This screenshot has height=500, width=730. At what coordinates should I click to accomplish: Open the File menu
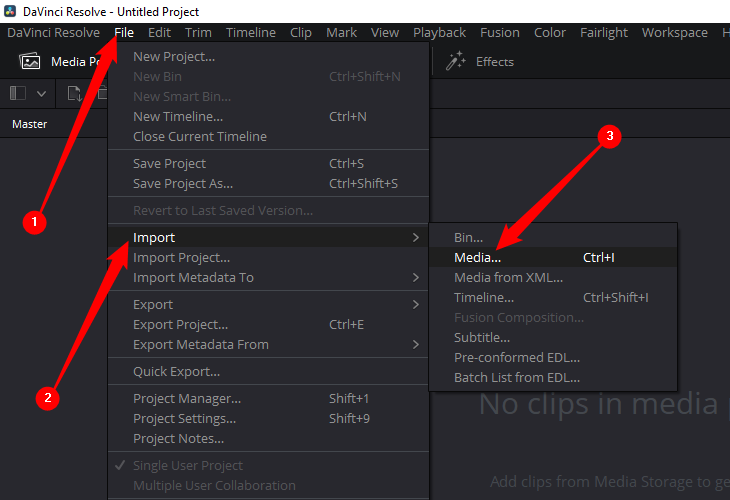pos(124,33)
